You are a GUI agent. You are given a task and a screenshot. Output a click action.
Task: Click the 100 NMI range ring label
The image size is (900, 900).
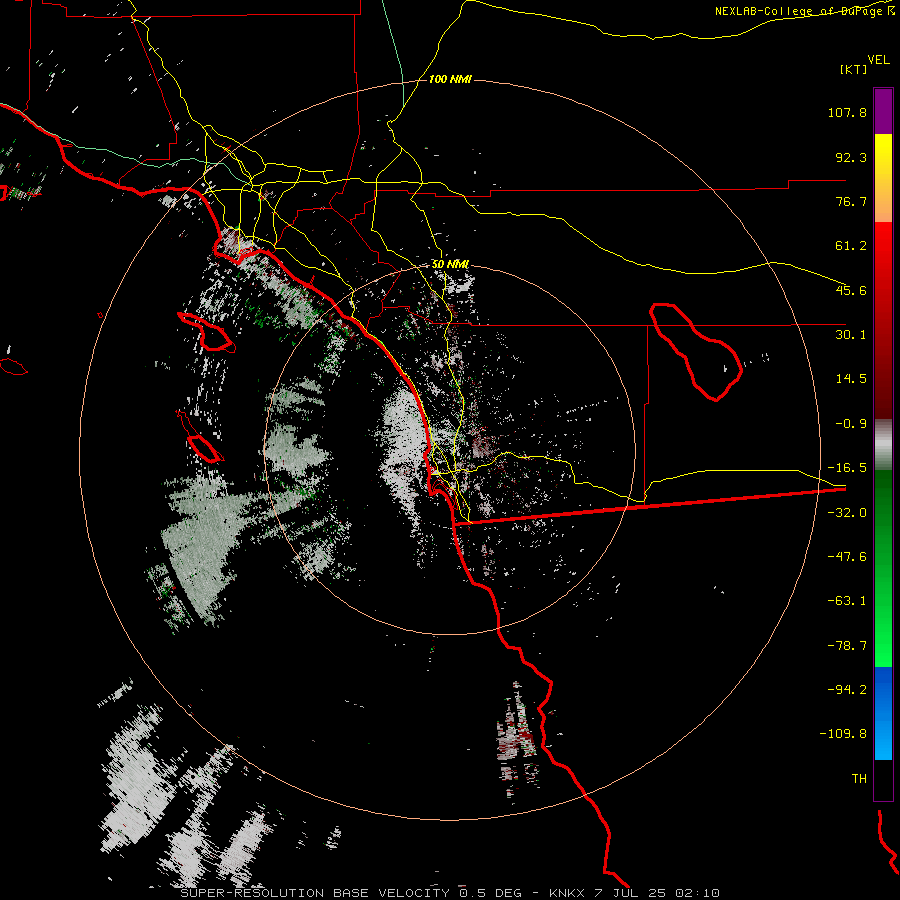click(x=450, y=79)
